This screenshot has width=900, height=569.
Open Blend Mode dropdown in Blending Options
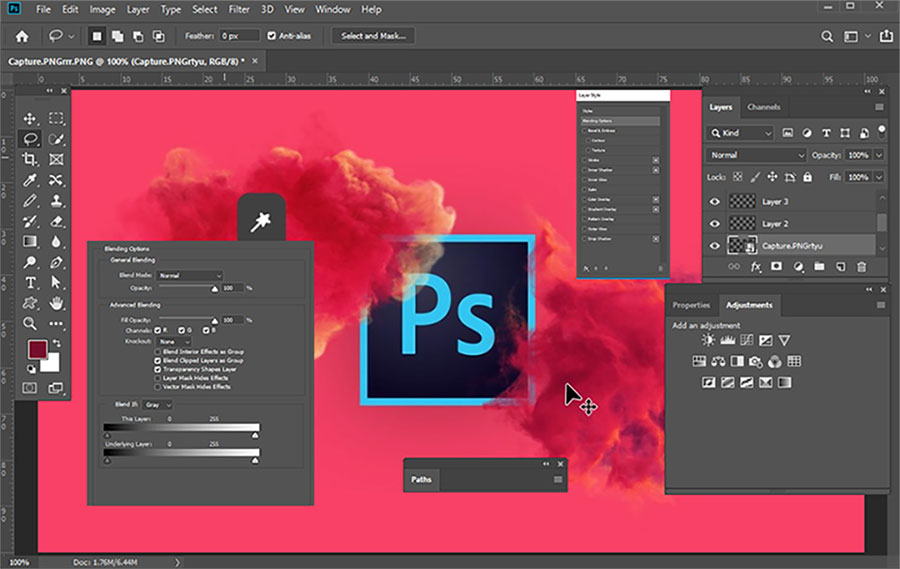[x=190, y=276]
